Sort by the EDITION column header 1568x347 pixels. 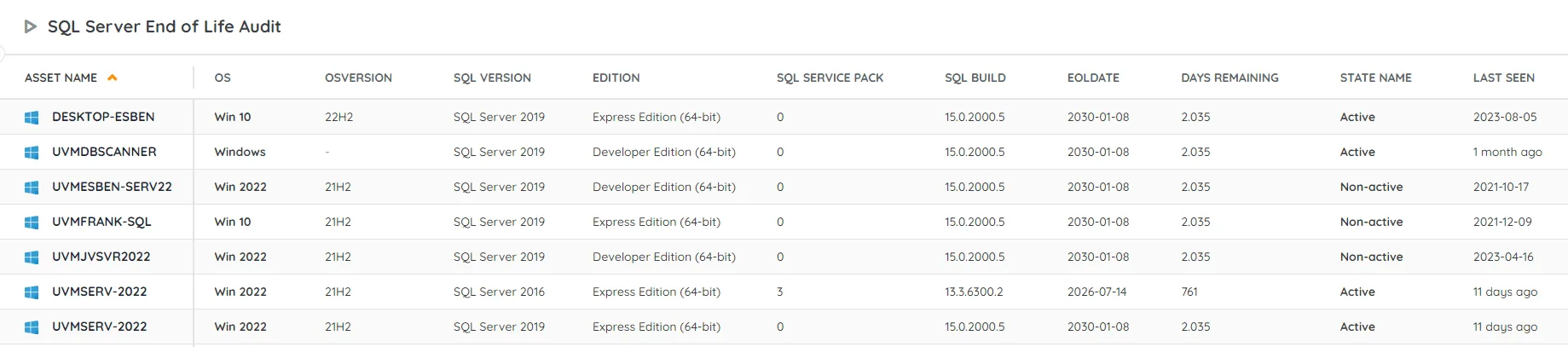coord(616,78)
